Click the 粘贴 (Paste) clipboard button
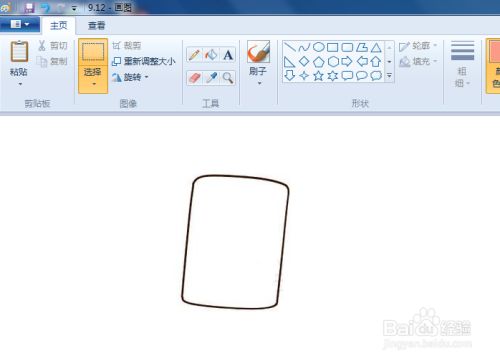Image resolution: width=500 pixels, height=361 pixels. click(x=19, y=58)
